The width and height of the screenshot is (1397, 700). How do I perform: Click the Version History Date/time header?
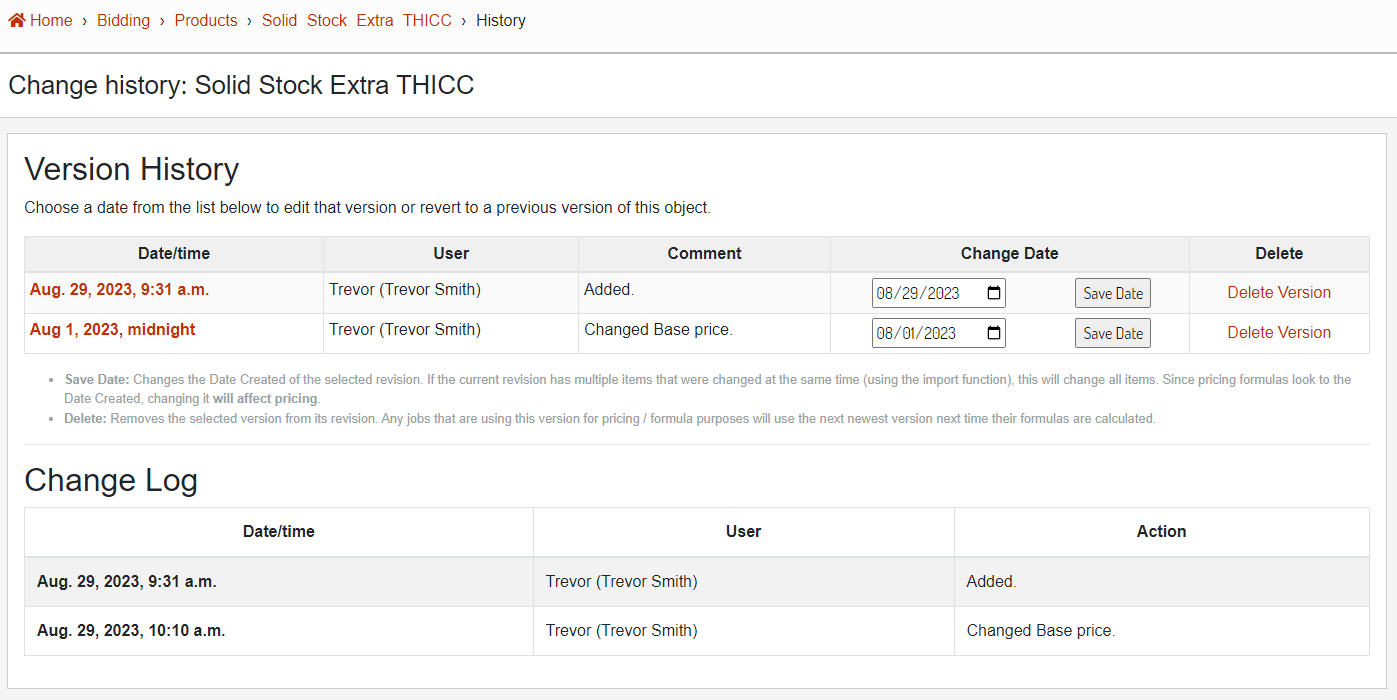tap(174, 254)
